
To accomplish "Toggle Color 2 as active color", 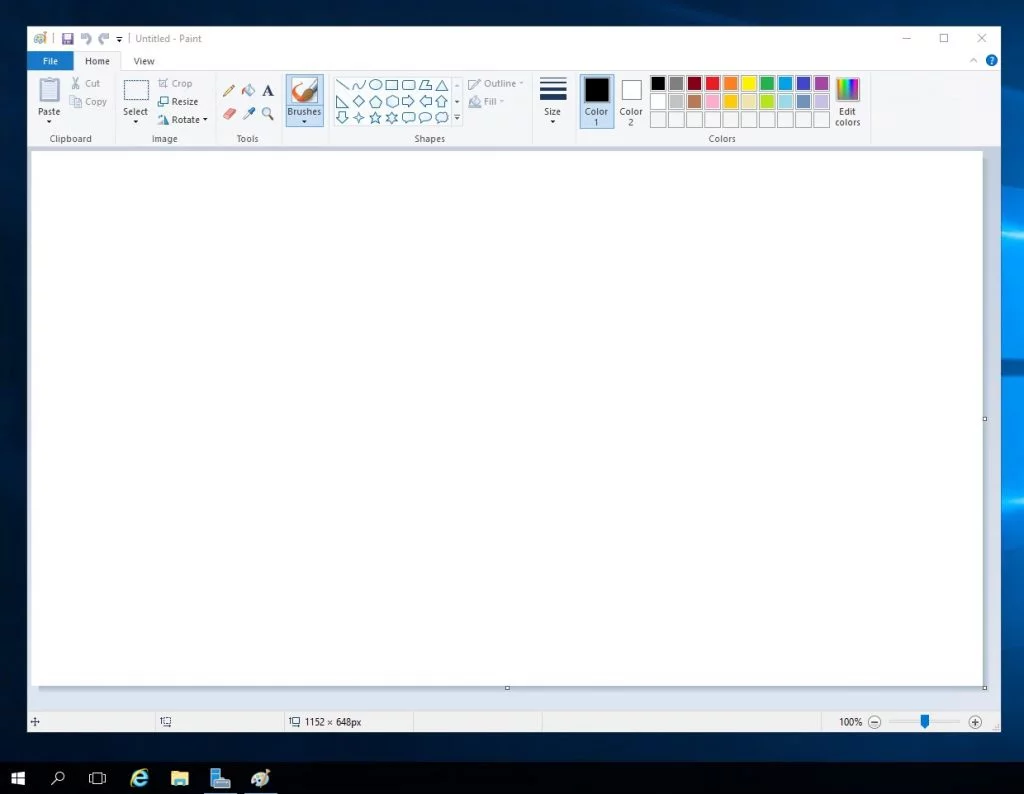I will [631, 101].
